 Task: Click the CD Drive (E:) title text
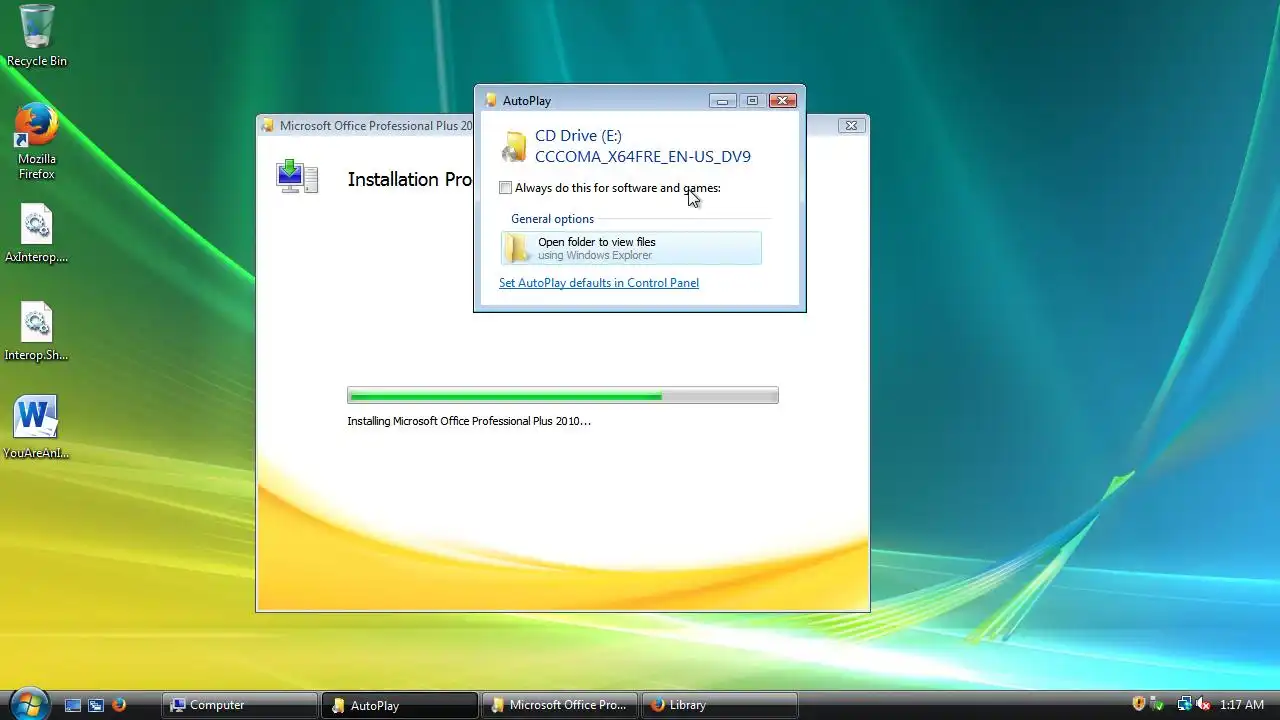(x=578, y=135)
